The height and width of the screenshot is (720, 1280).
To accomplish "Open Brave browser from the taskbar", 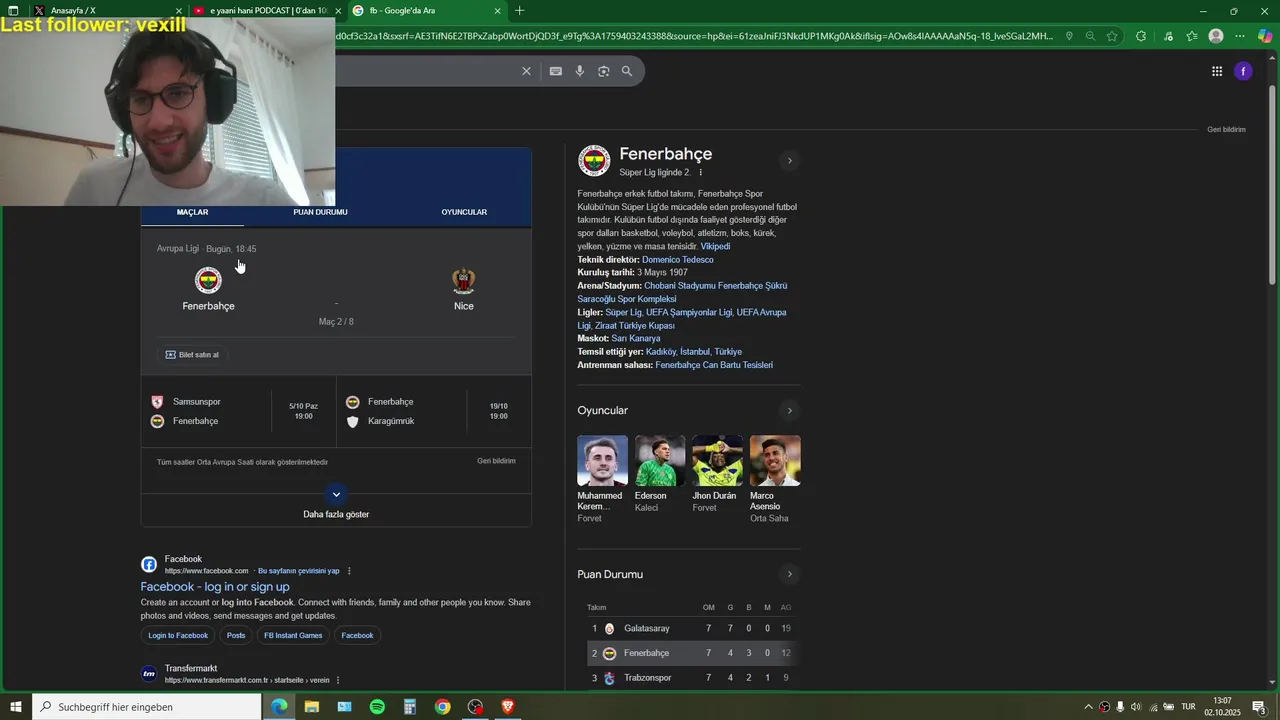I will [x=507, y=707].
